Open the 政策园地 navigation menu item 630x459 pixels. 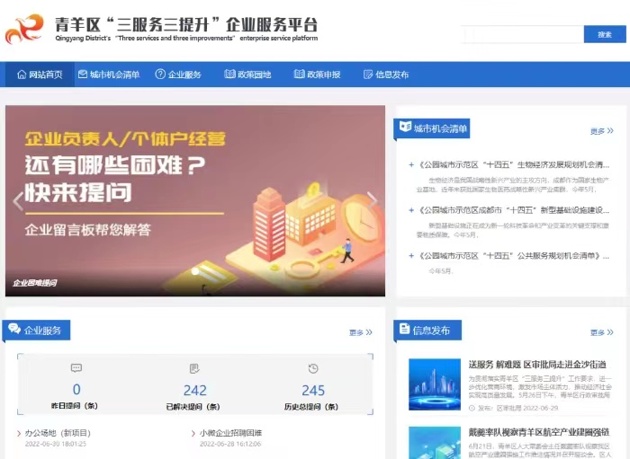pyautogui.click(x=248, y=75)
